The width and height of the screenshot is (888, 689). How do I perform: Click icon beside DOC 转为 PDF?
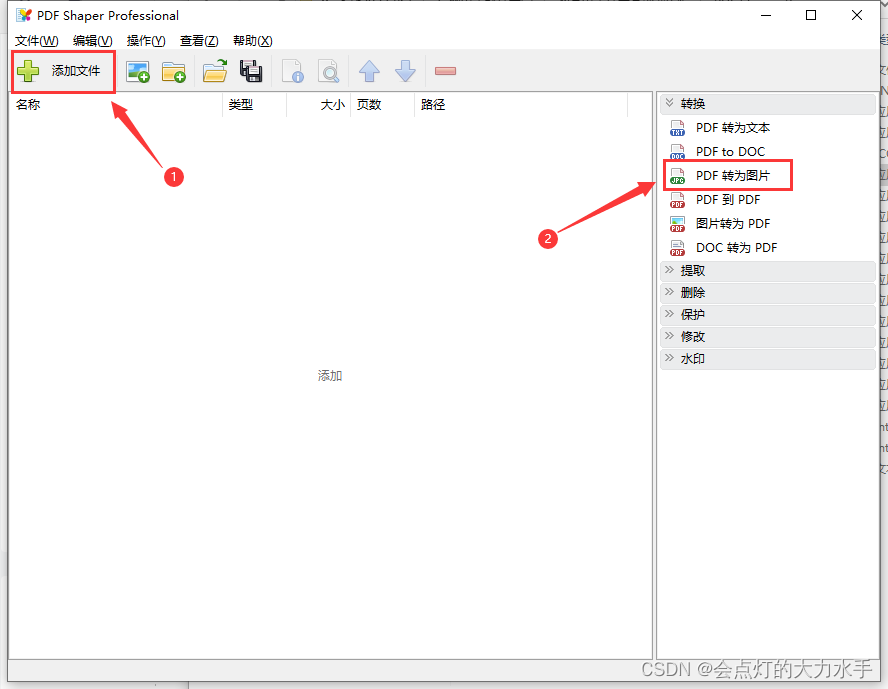tap(677, 248)
